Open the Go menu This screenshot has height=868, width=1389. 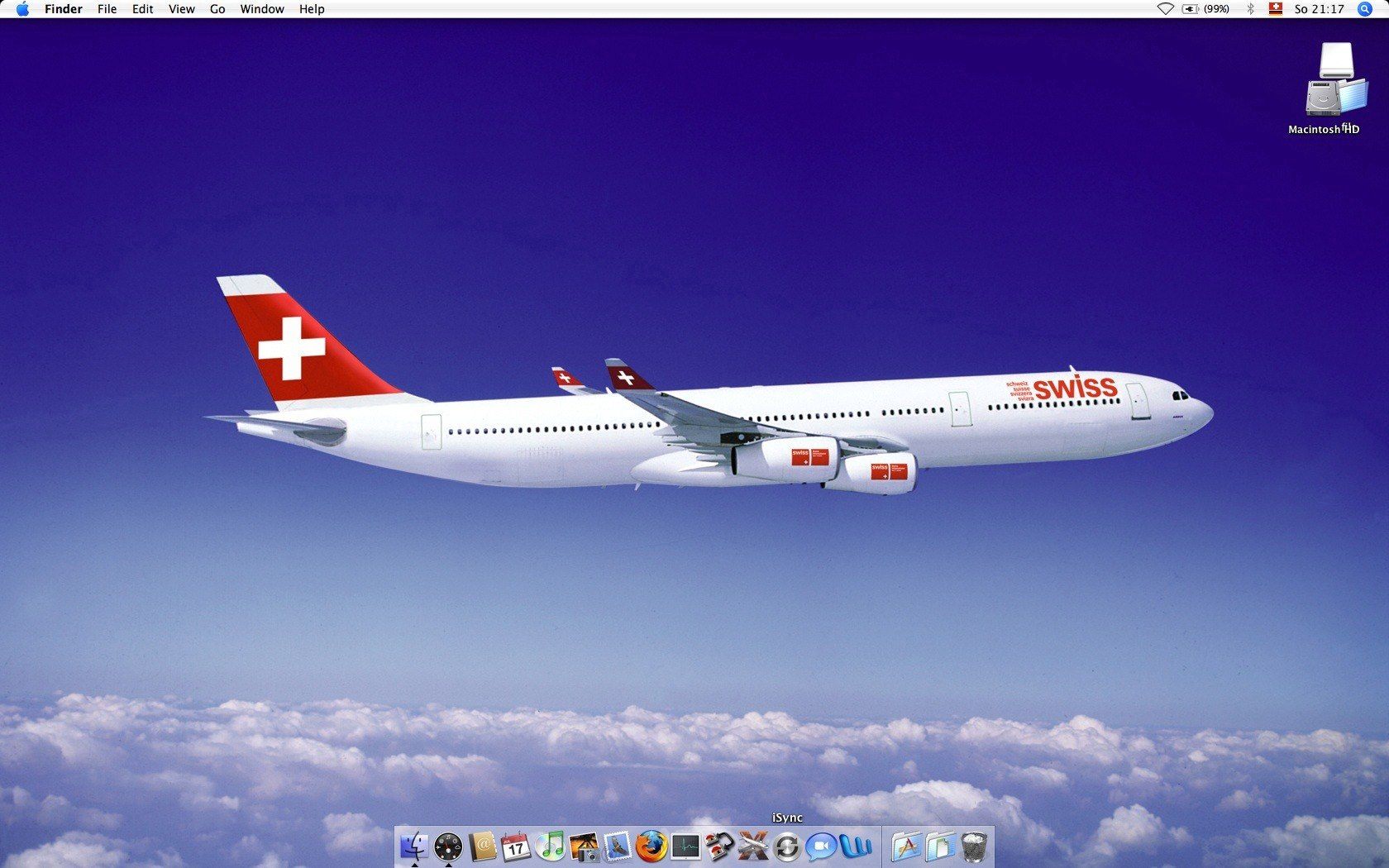pos(217,9)
